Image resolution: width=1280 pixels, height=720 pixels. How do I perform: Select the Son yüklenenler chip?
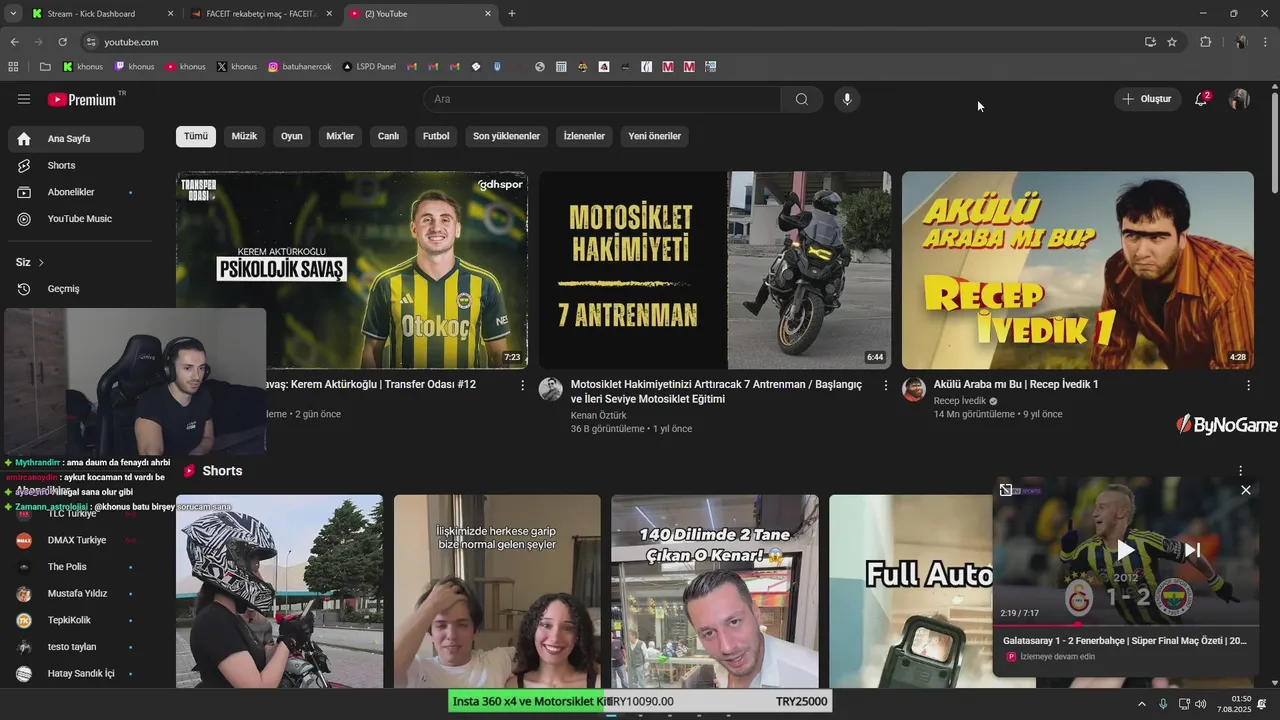pyautogui.click(x=507, y=136)
